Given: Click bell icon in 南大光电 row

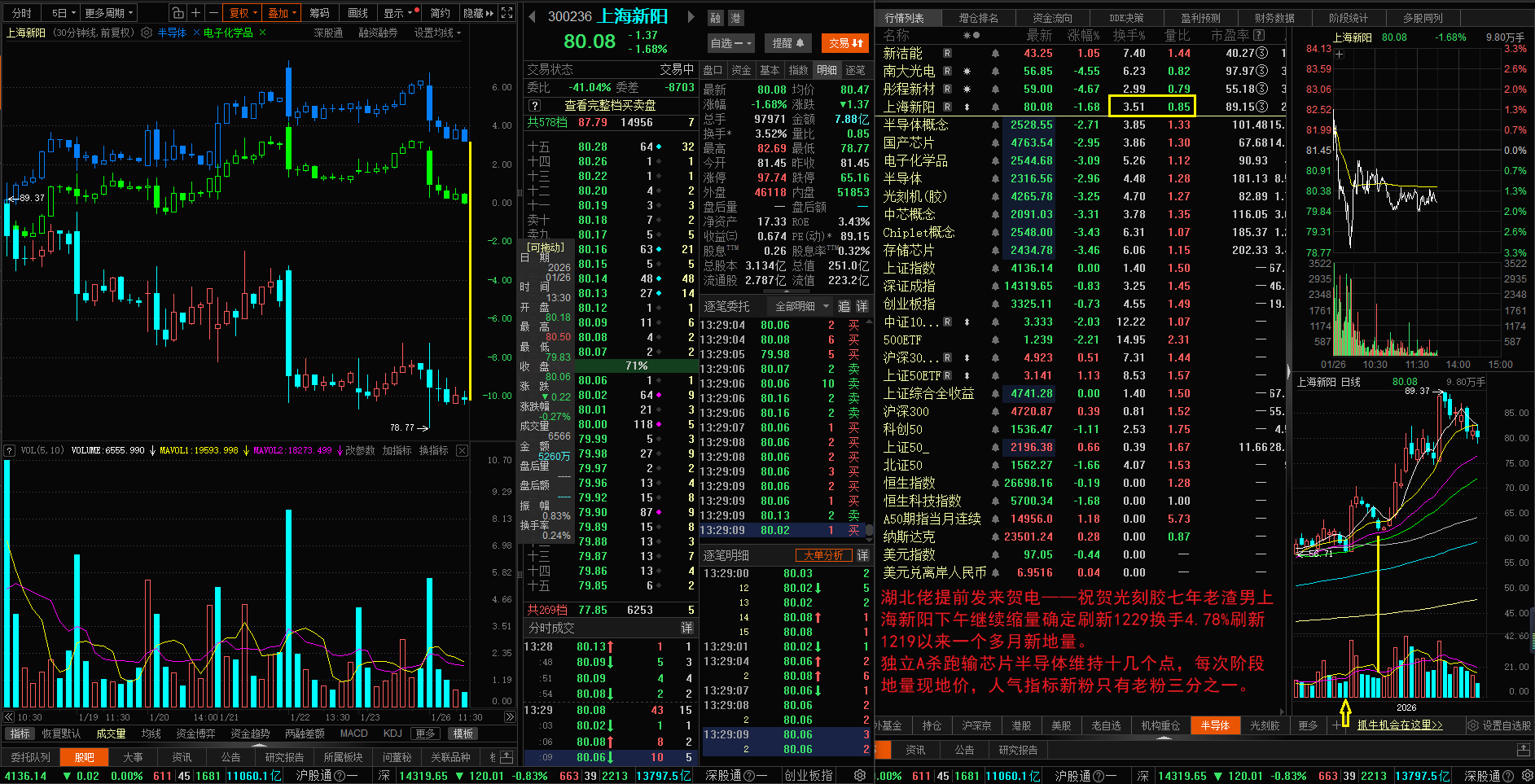Looking at the screenshot, I should 995,71.
